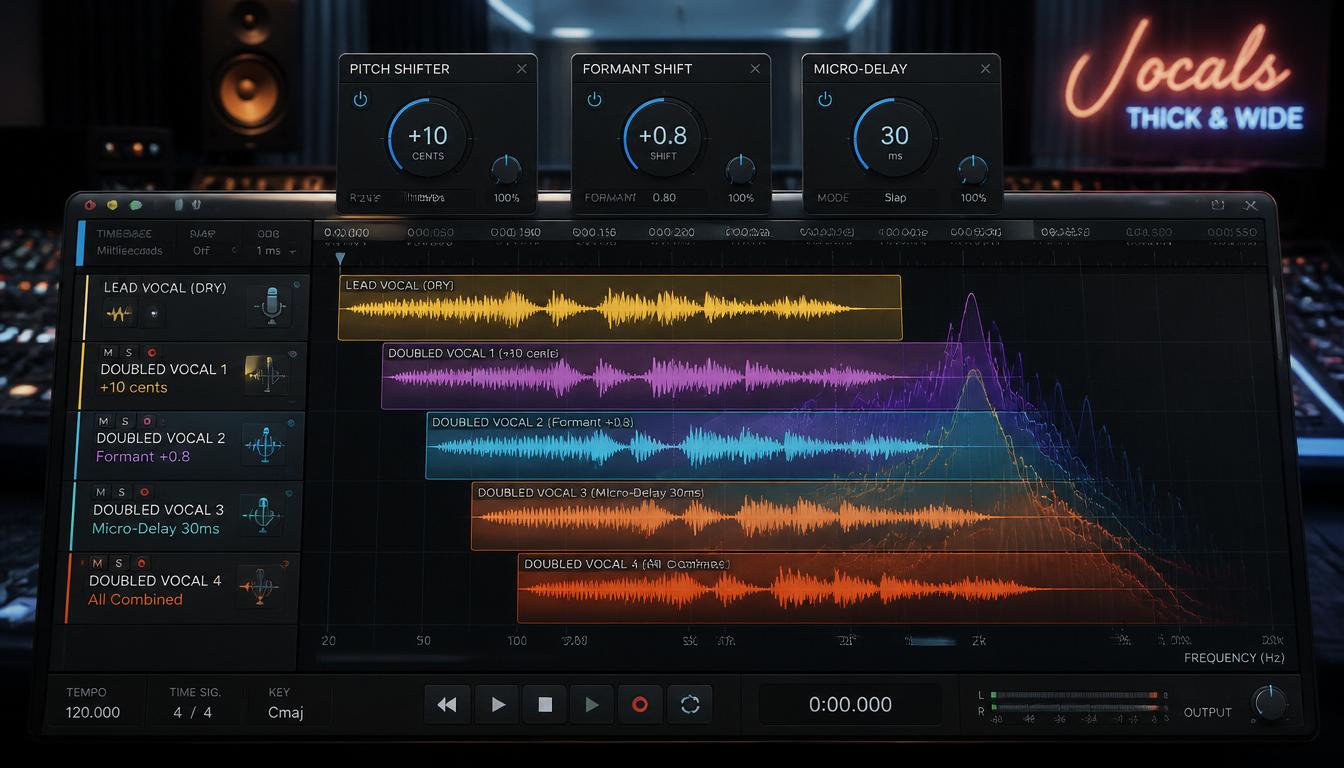Click Micro-Delay 100% mix knob
The width and height of the screenshot is (1344, 768).
pos(973,169)
